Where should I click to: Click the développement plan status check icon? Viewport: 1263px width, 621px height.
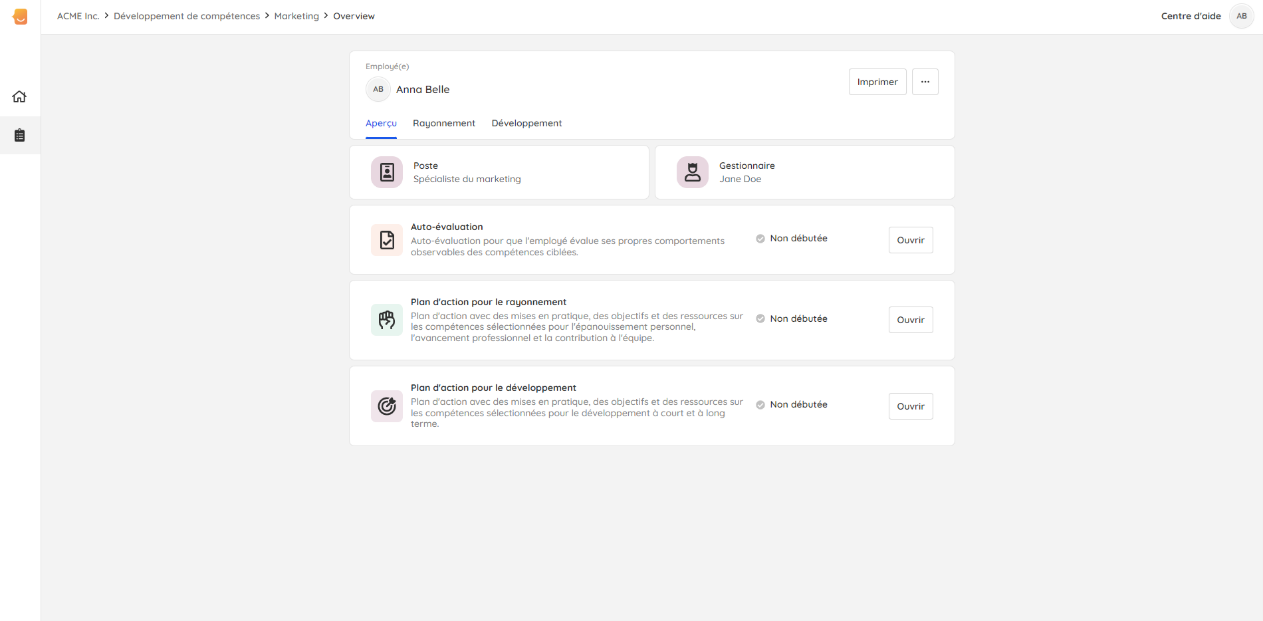760,405
